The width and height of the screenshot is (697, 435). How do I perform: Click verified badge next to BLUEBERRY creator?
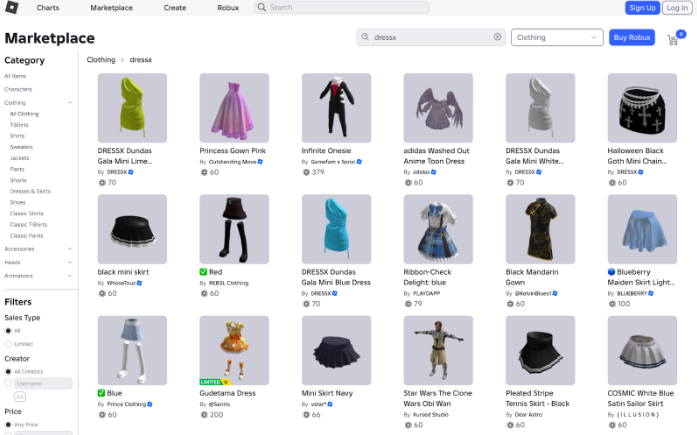coord(651,293)
